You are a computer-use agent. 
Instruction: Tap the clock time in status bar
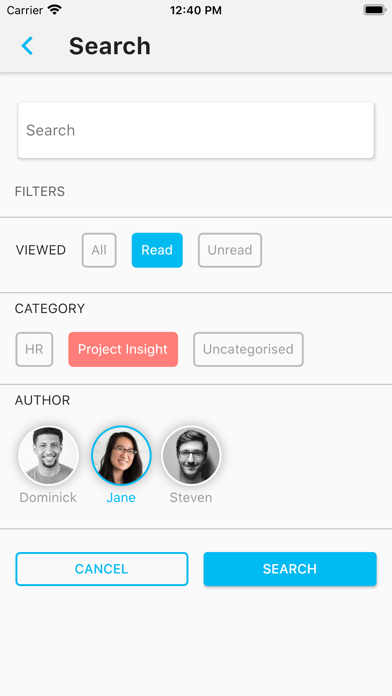pos(196,10)
